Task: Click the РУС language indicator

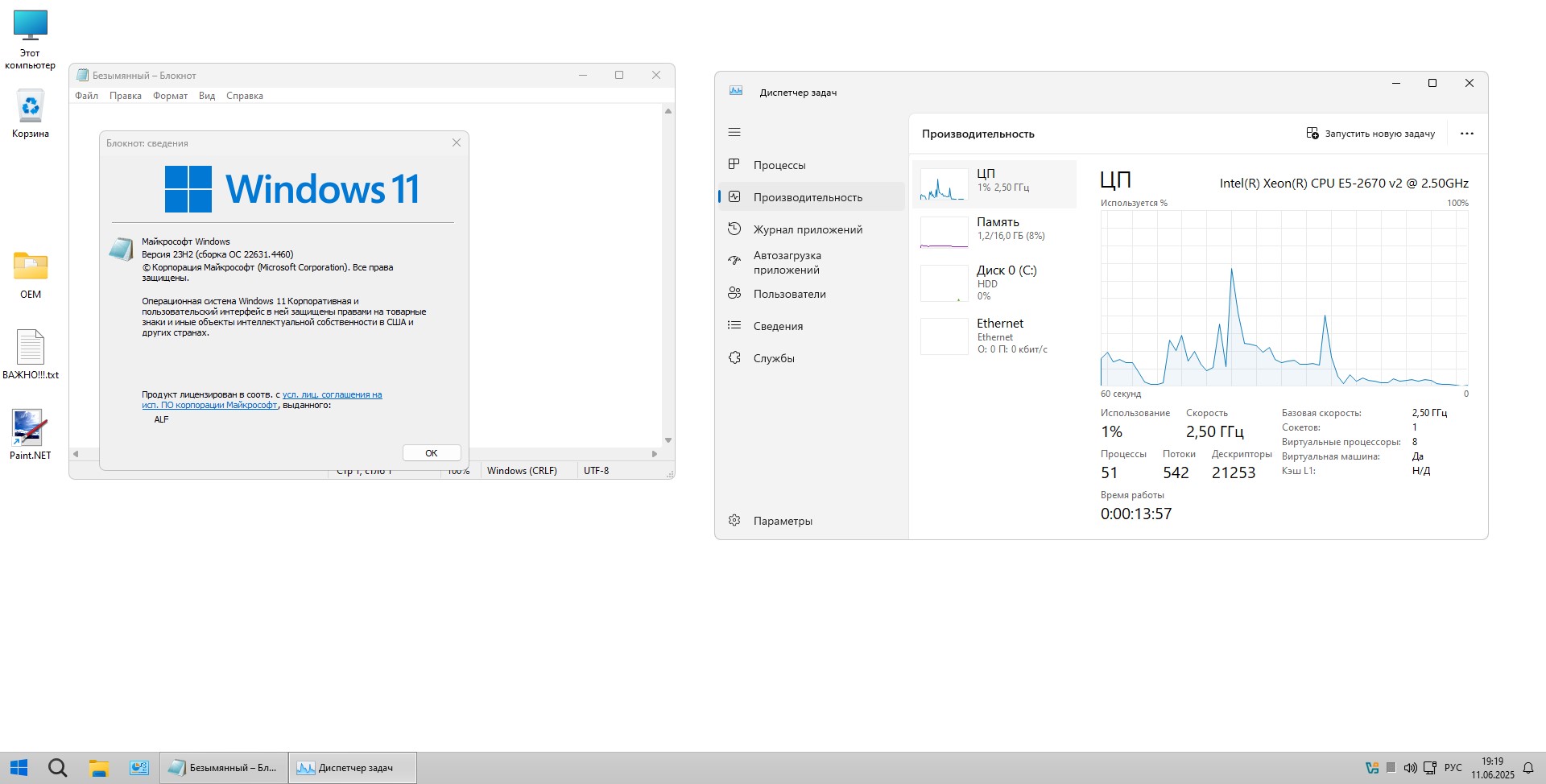Action: coord(1453,768)
